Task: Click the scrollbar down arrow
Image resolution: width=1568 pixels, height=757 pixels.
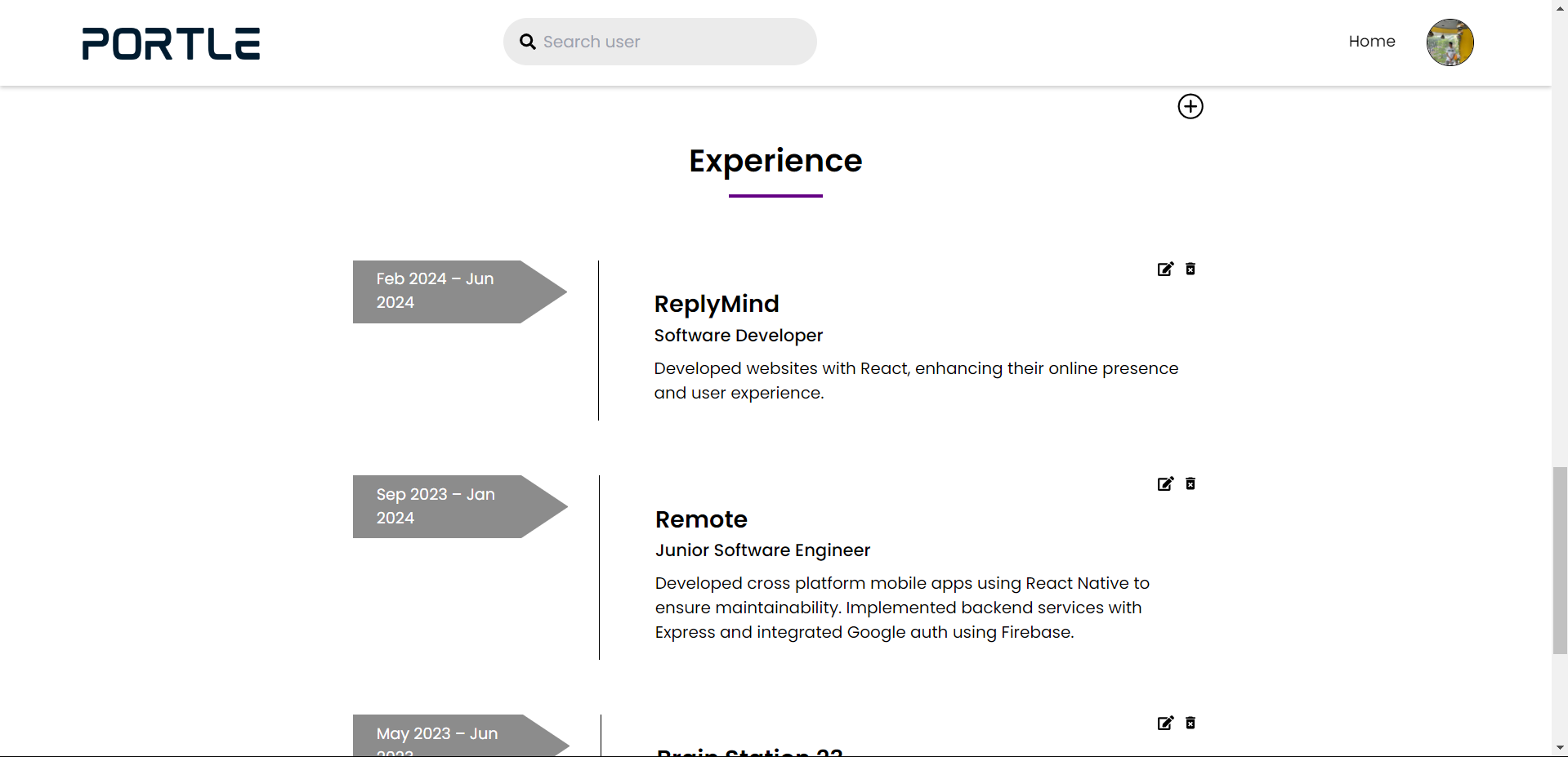Action: 1560,747
